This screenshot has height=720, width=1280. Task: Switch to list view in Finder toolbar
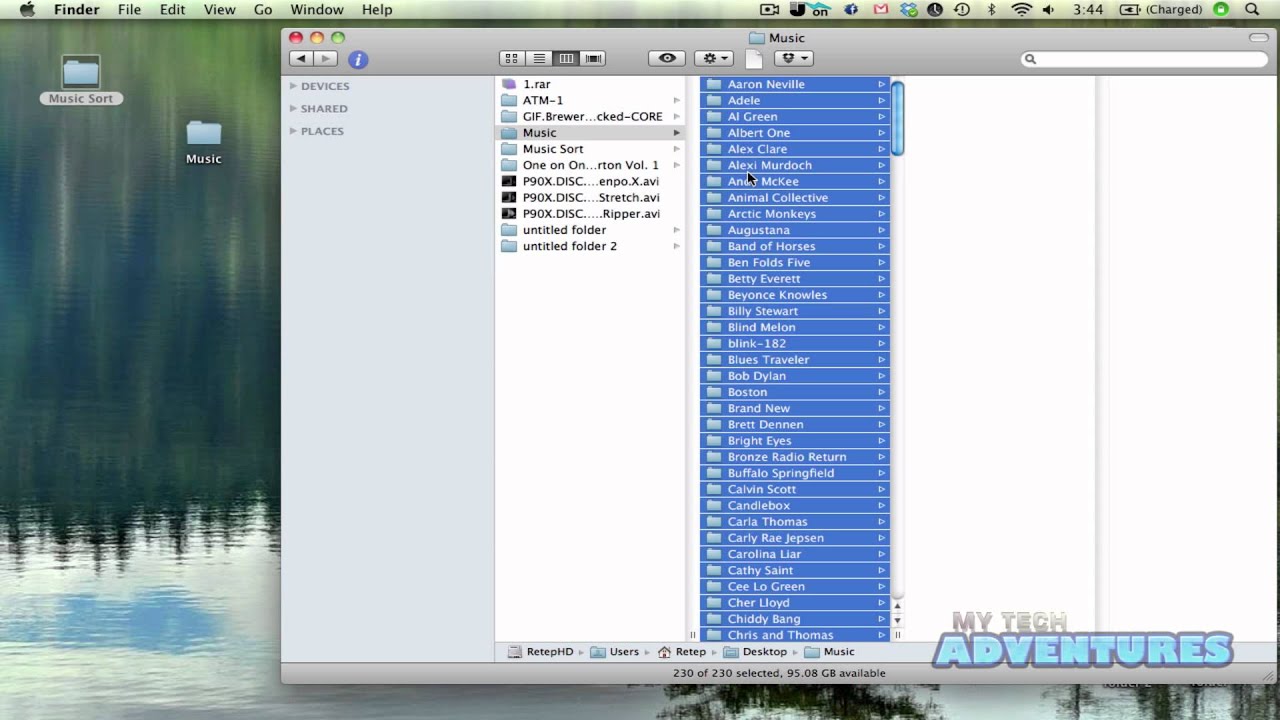pos(539,59)
